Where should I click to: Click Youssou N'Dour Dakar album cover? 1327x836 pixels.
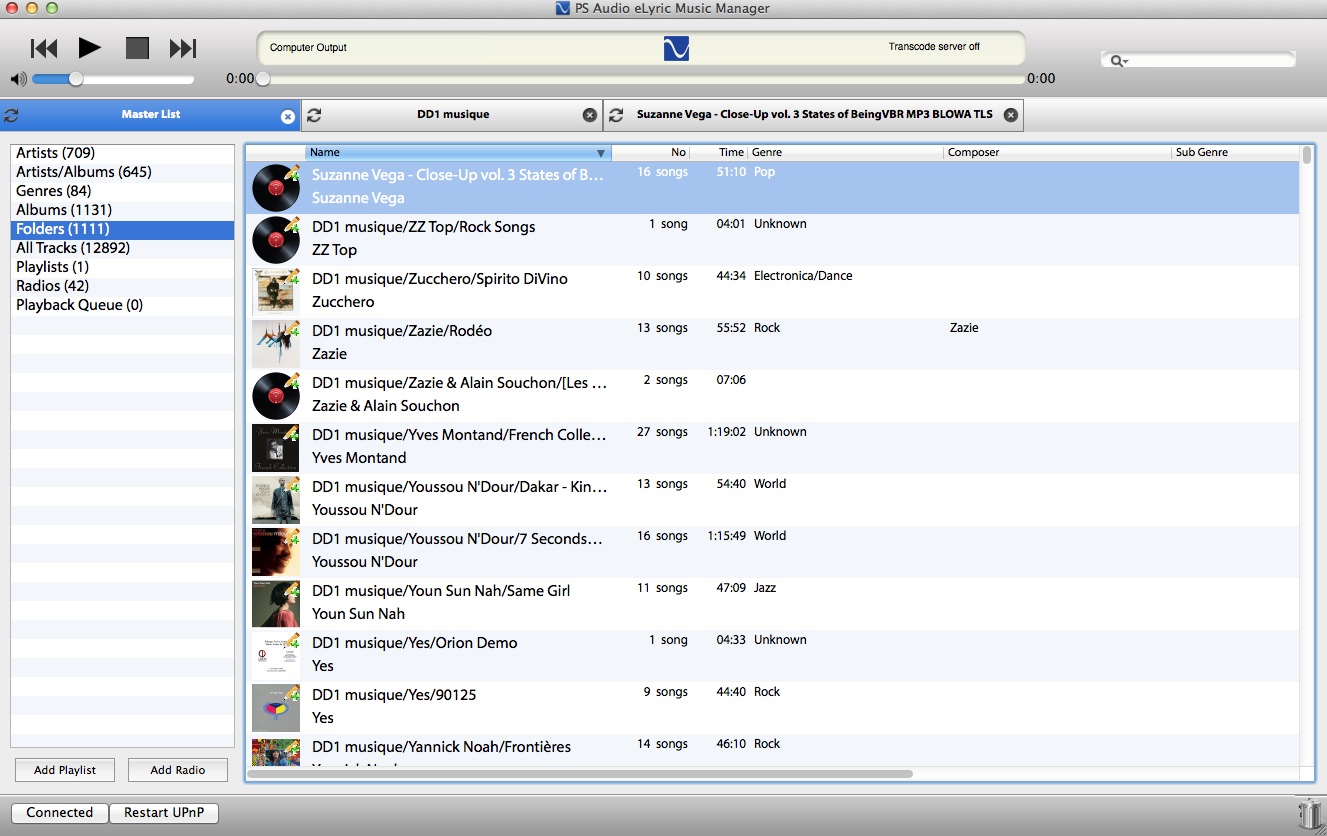point(276,499)
